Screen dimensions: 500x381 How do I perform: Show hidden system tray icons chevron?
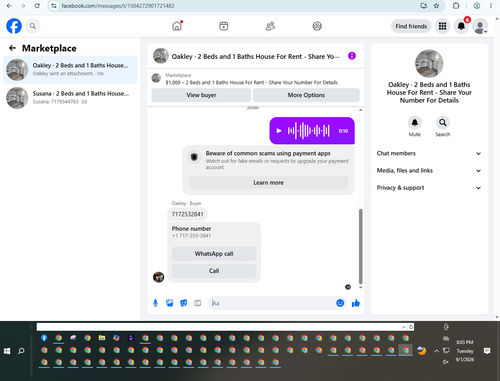tap(436, 351)
